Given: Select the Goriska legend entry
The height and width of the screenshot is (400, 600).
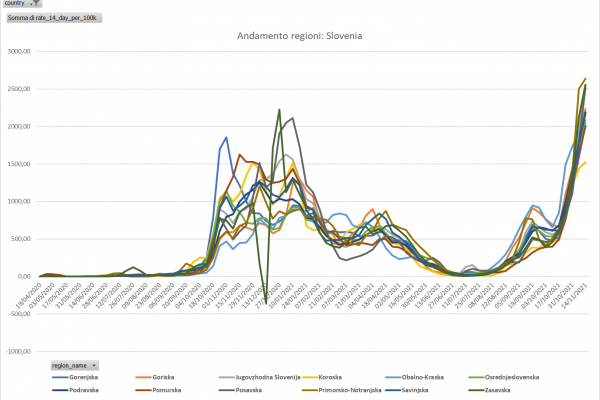Looking at the screenshot, I should pos(155,377).
